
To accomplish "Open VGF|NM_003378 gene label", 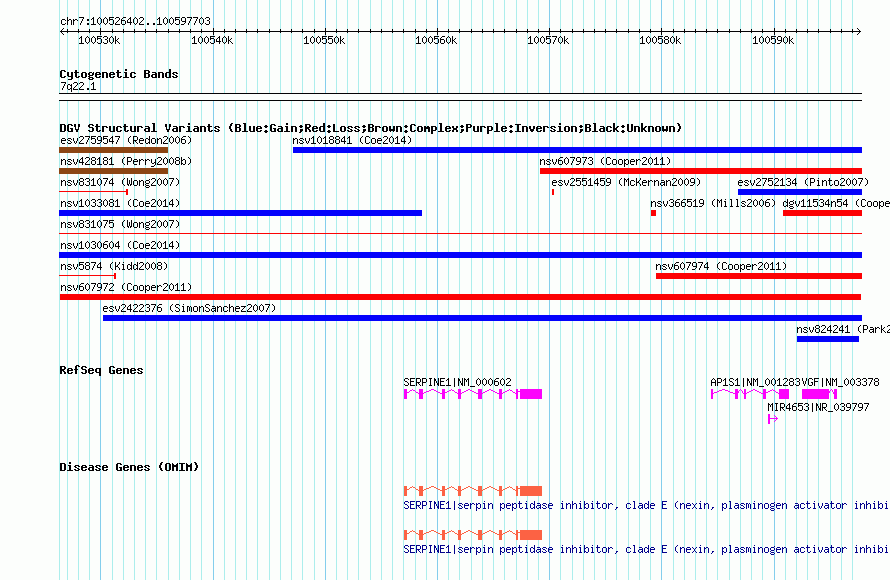I will click(841, 383).
